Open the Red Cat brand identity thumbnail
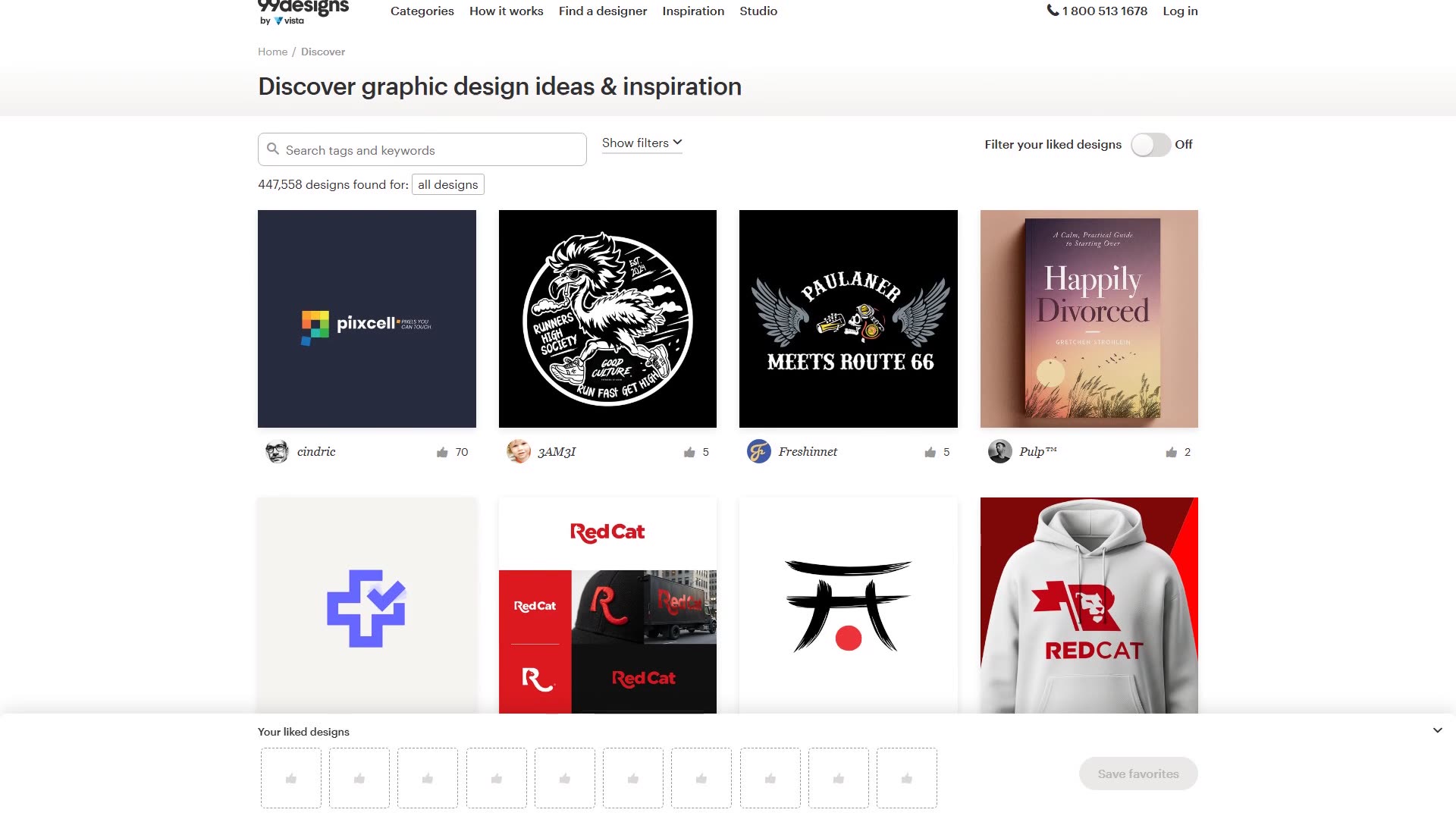The width and height of the screenshot is (1456, 819). 607,605
